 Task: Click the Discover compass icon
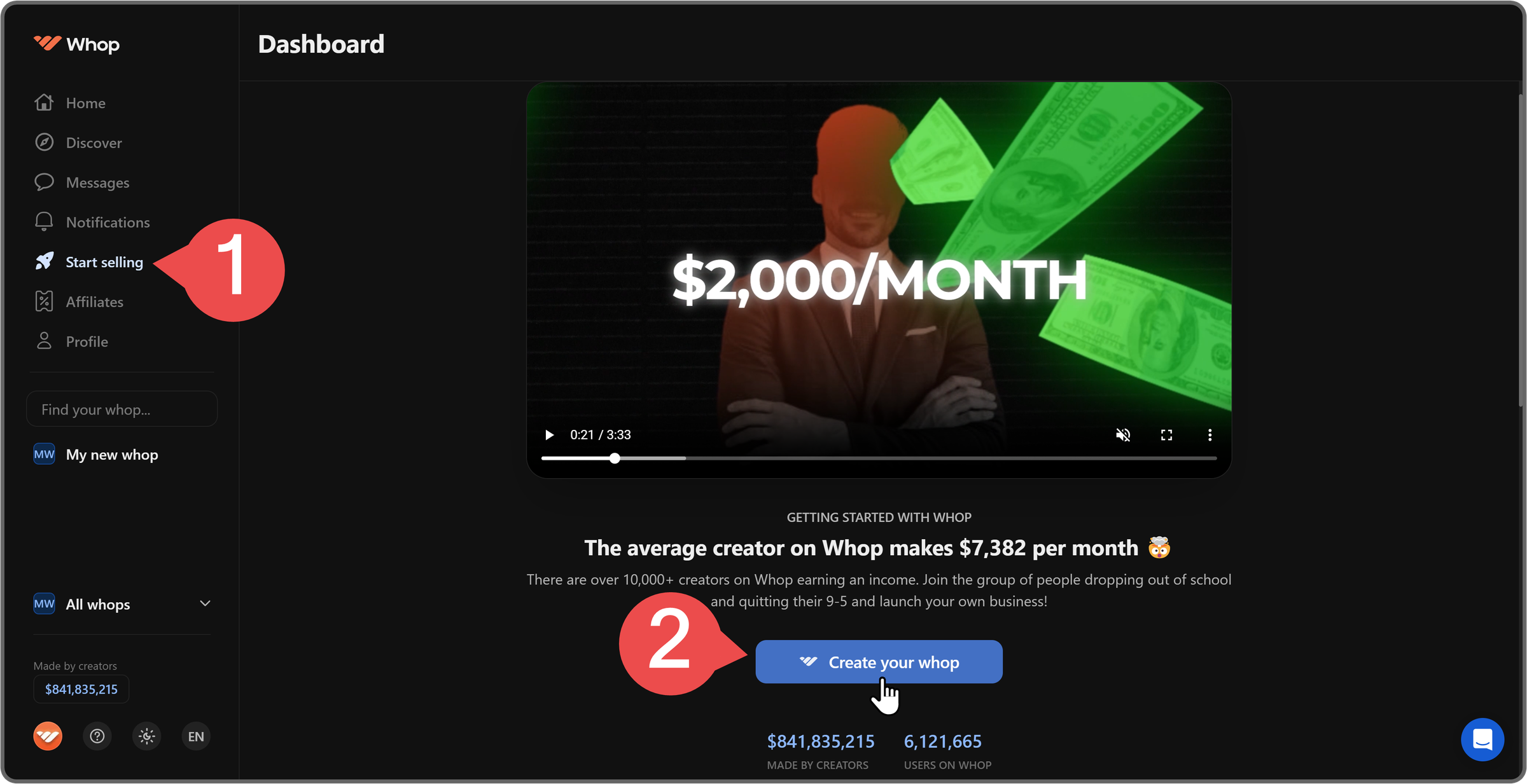click(44, 142)
